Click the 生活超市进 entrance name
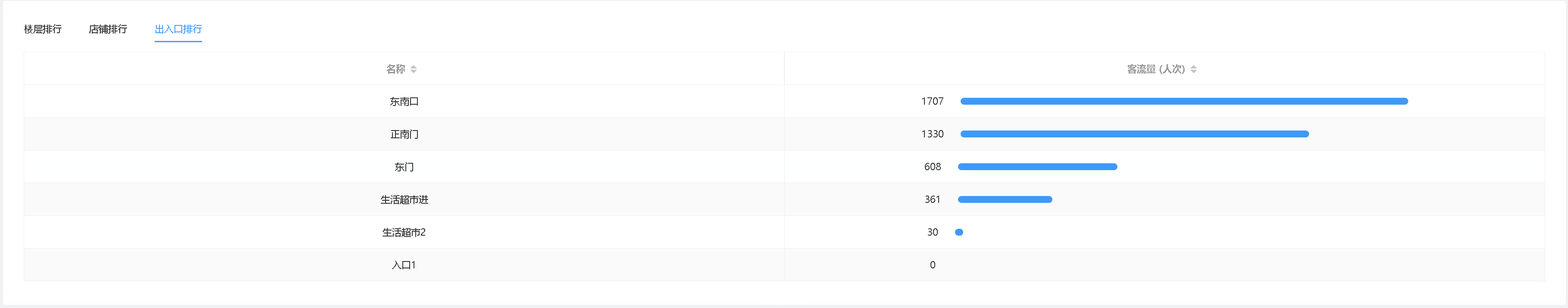The width and height of the screenshot is (1568, 308). (404, 199)
